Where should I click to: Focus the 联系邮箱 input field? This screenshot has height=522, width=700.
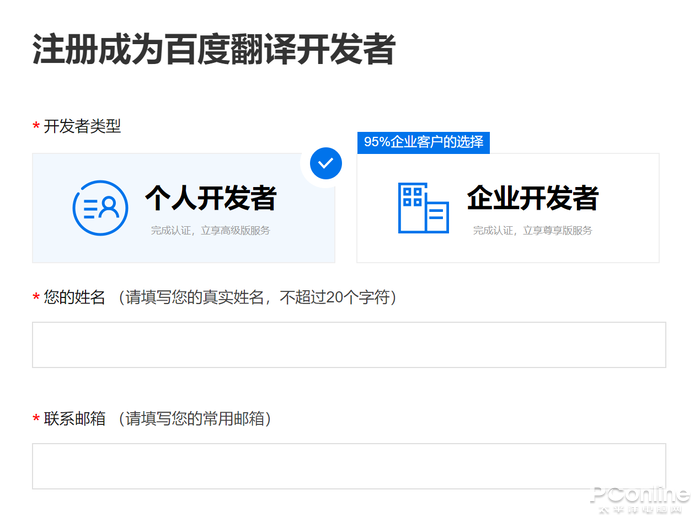(x=349, y=466)
